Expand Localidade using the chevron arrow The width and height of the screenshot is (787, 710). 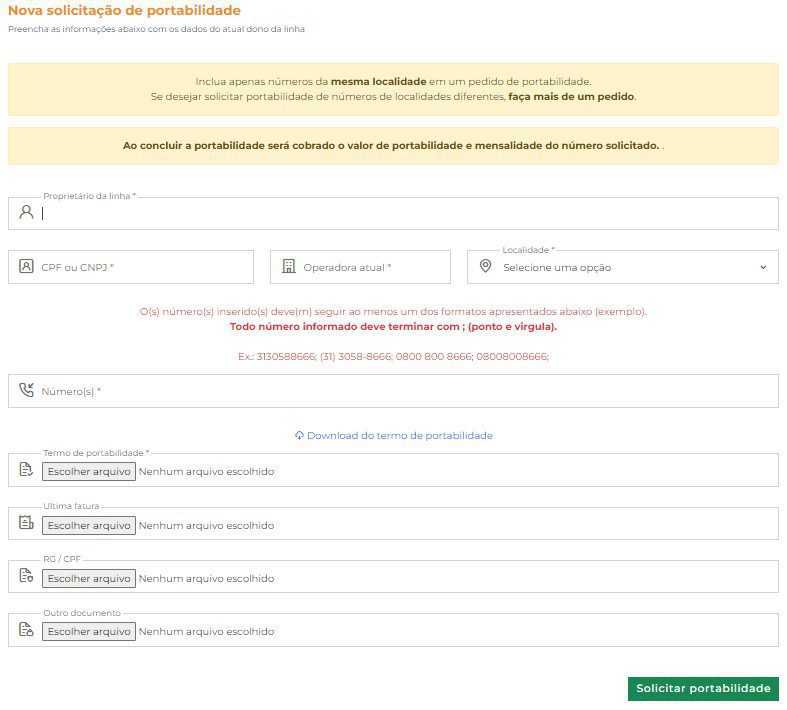(x=763, y=267)
